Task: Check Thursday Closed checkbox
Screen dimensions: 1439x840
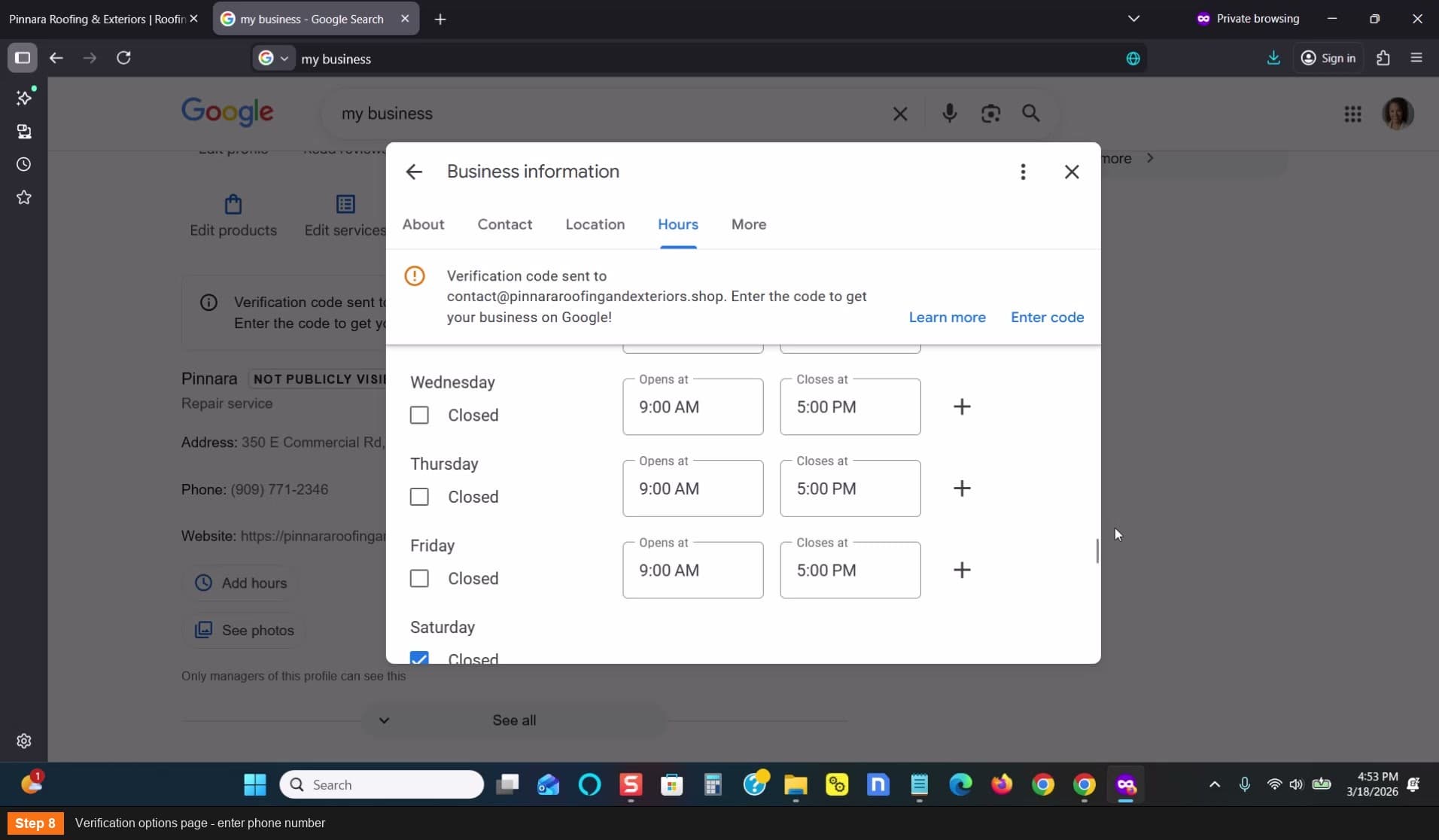Action: 419,497
